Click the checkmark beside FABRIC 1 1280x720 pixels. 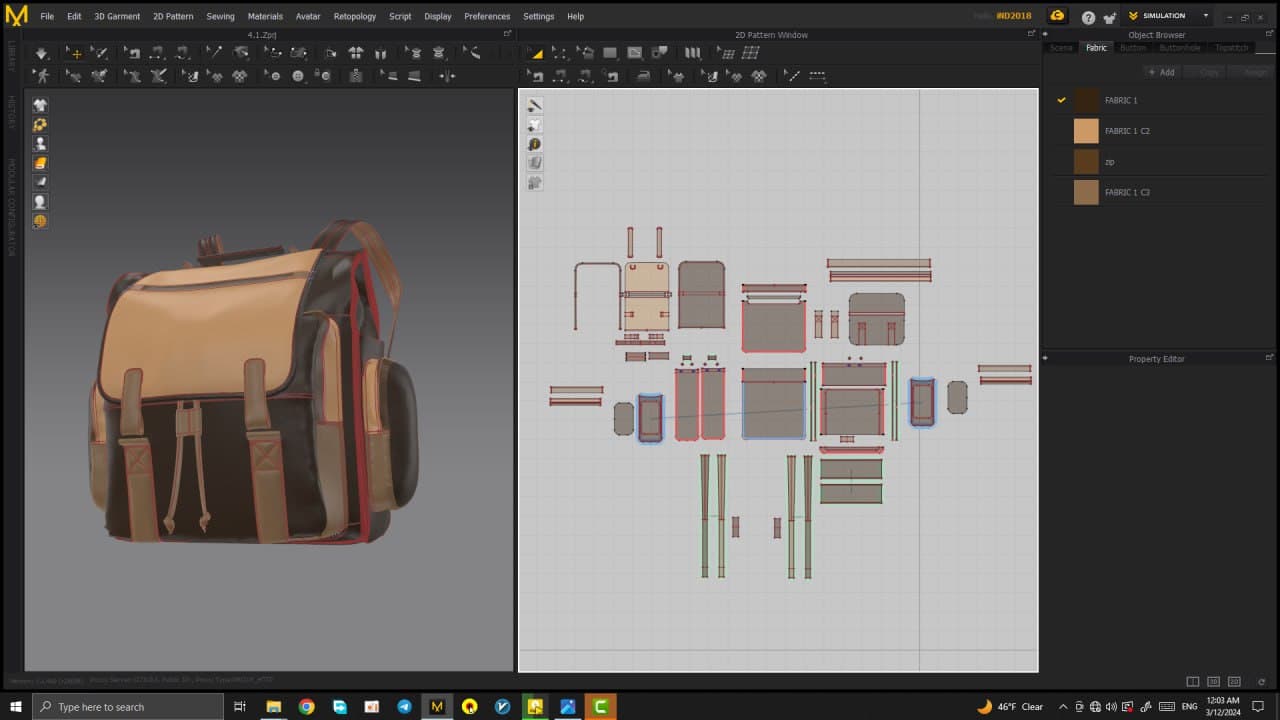[1061, 100]
